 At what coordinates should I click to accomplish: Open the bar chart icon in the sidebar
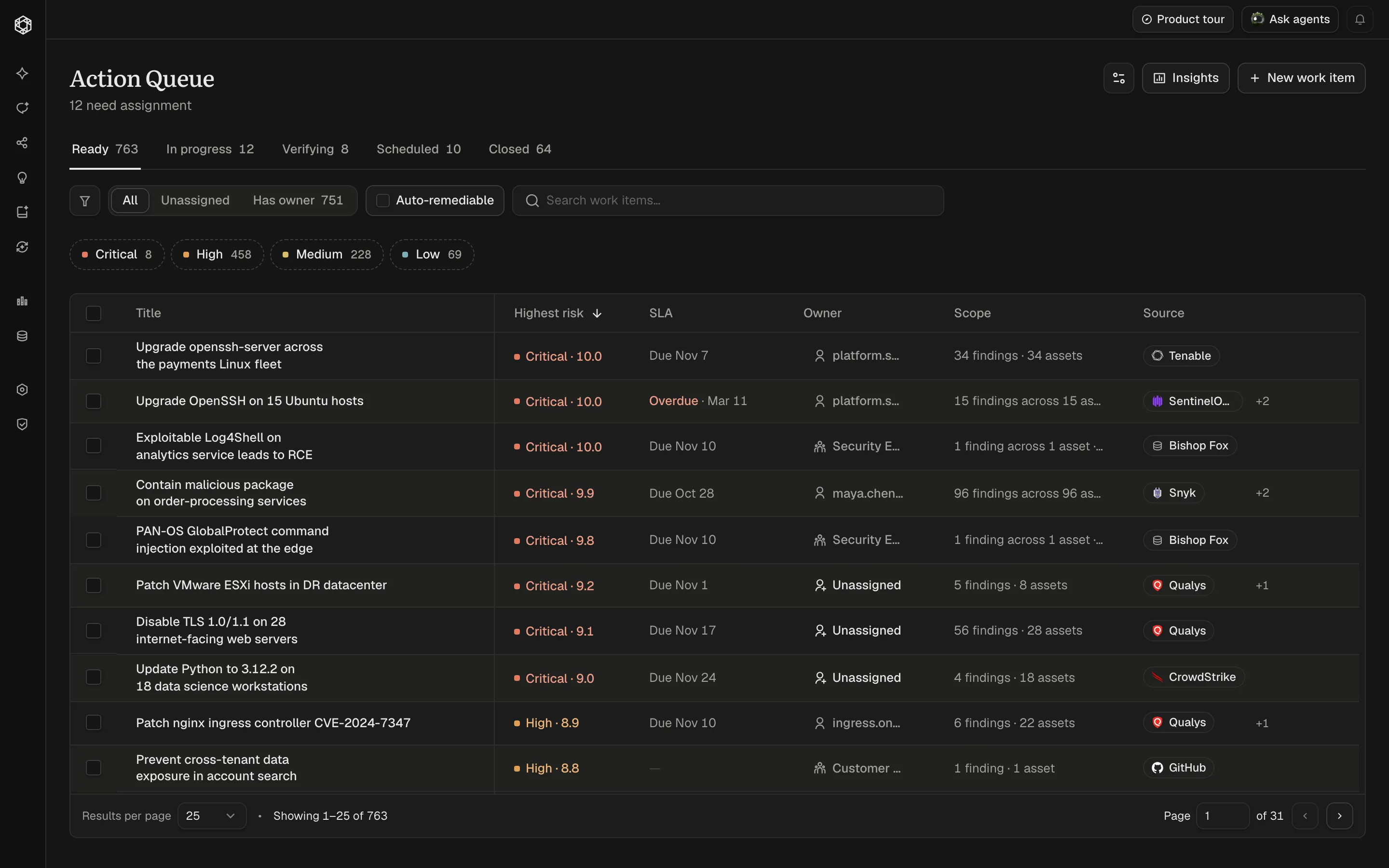coord(22,301)
